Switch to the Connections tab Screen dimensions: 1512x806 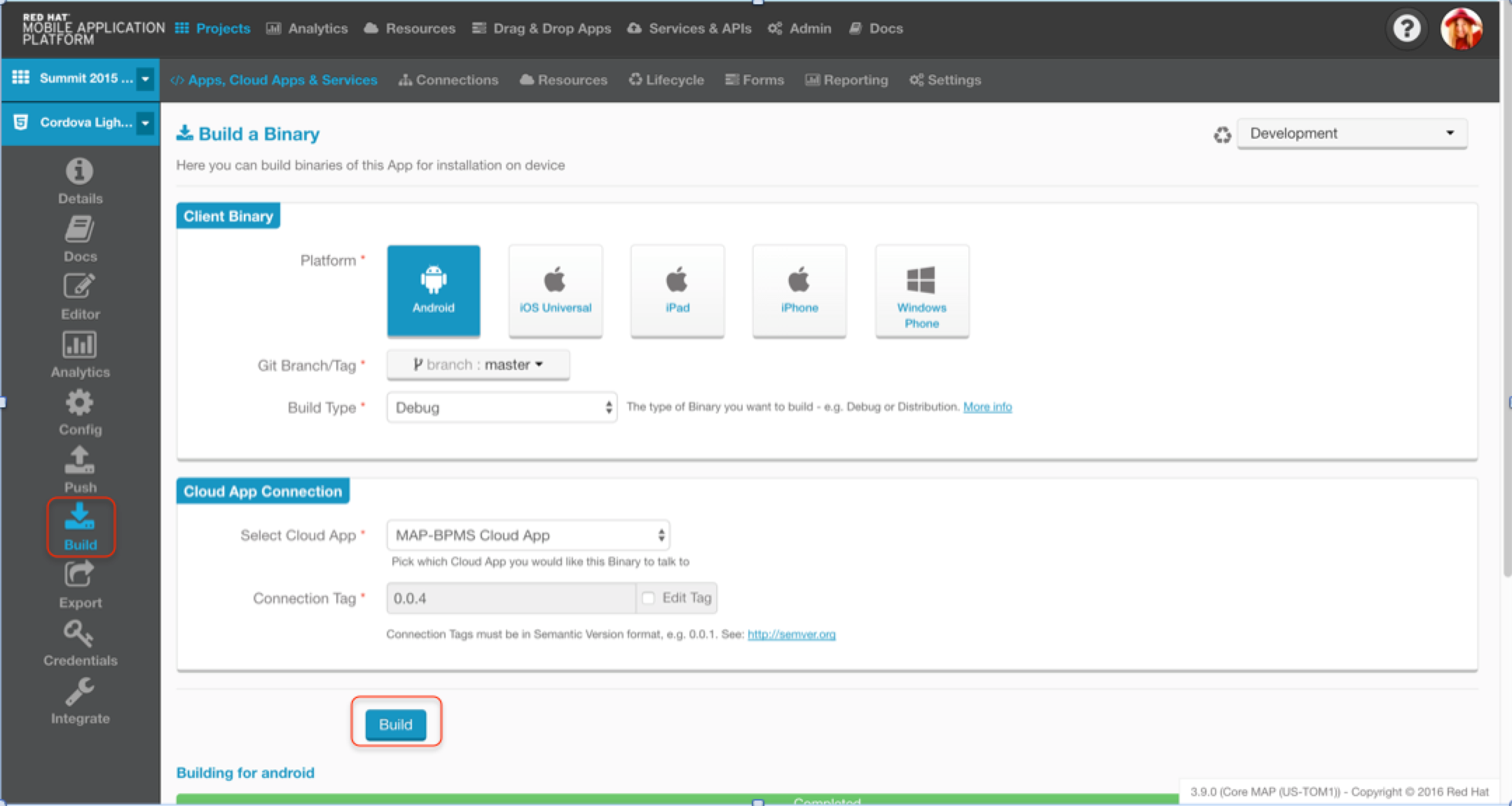click(448, 80)
